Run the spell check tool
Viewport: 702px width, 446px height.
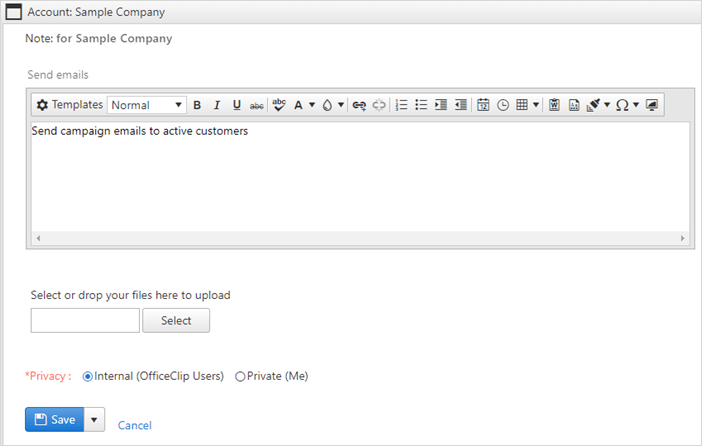click(279, 105)
